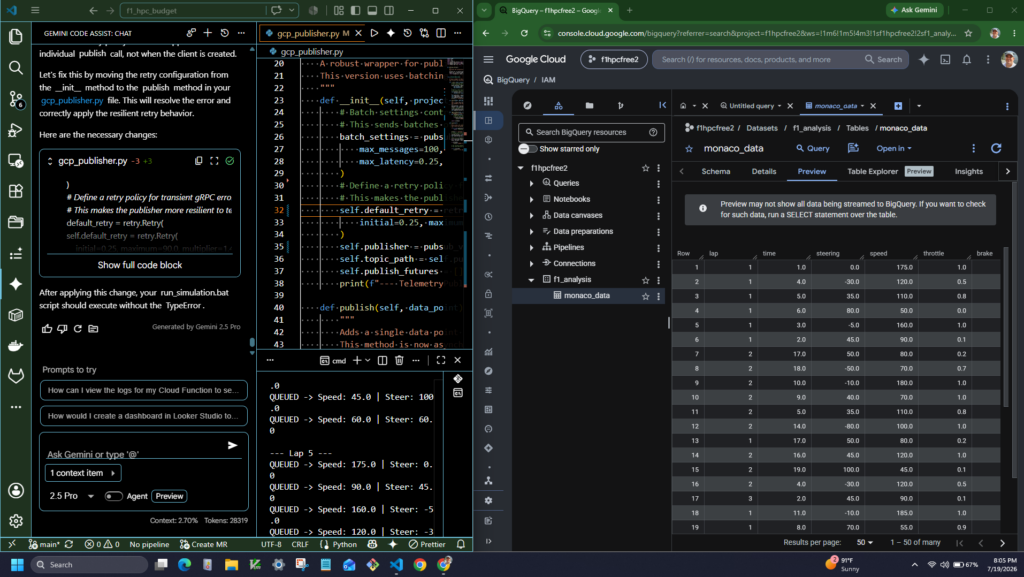Switch to the Insights tab

(968, 171)
